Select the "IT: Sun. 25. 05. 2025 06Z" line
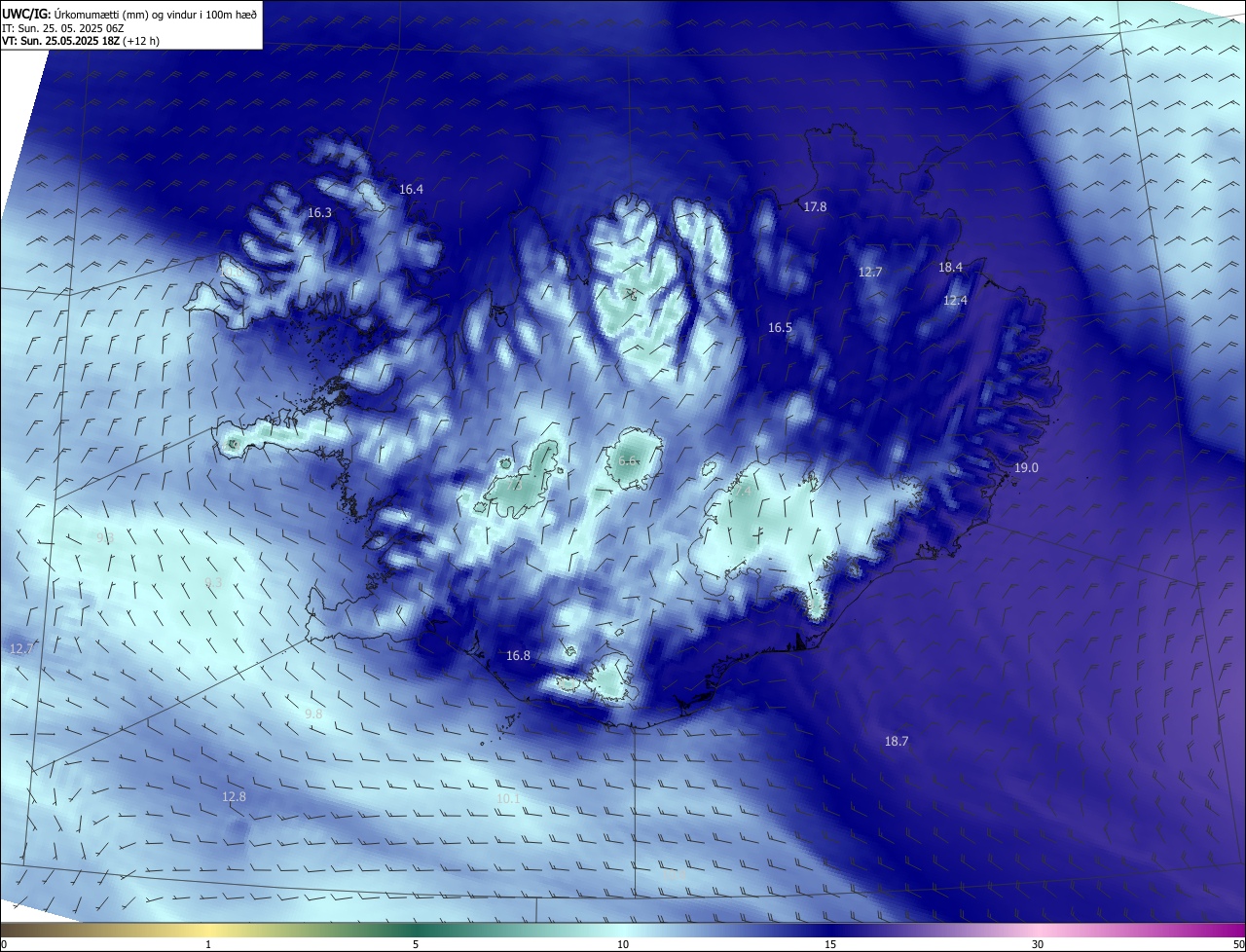1246x952 pixels. pyautogui.click(x=65, y=27)
